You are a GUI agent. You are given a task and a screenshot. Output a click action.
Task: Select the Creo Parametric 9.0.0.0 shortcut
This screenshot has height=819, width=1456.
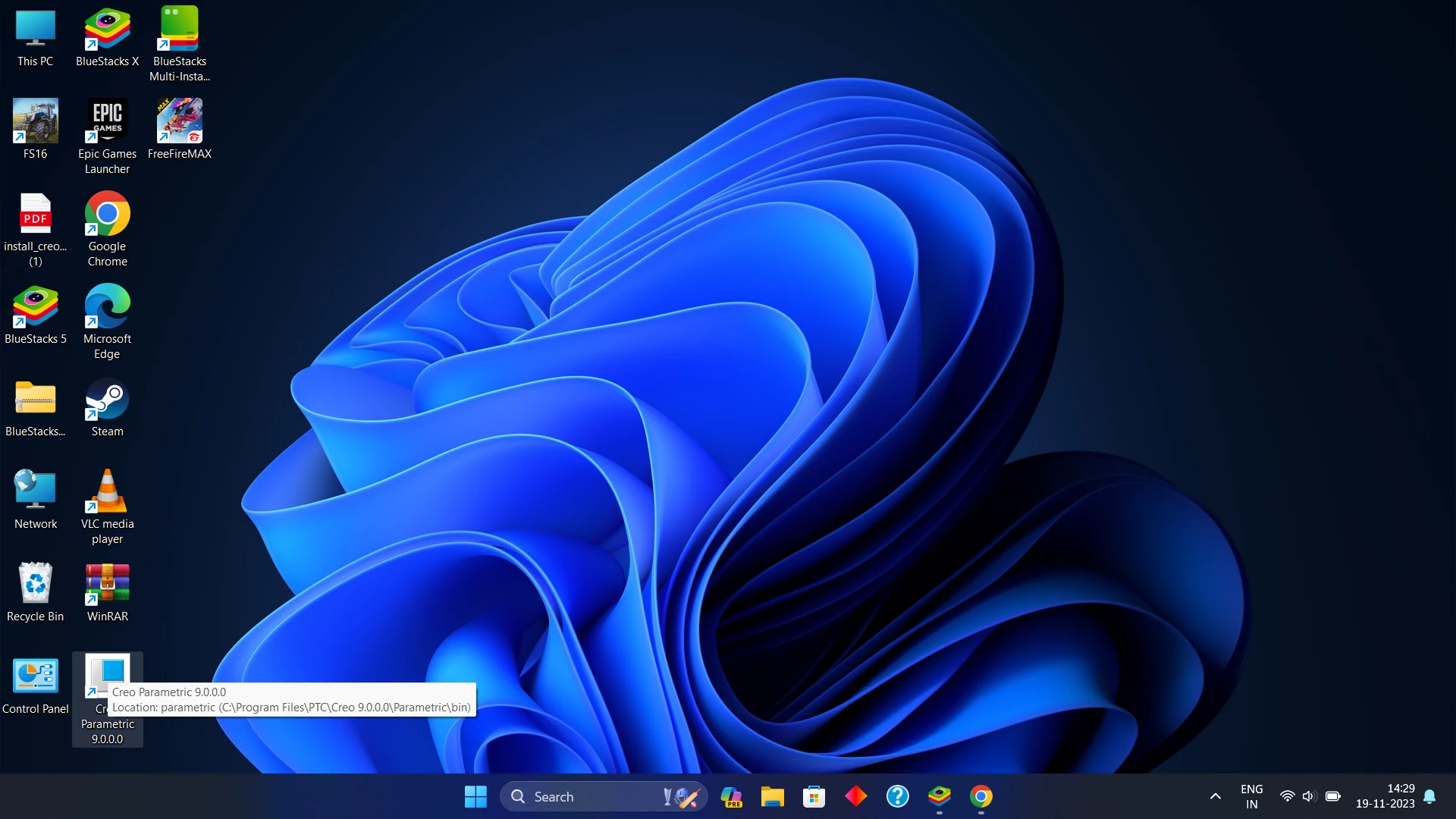(x=107, y=671)
